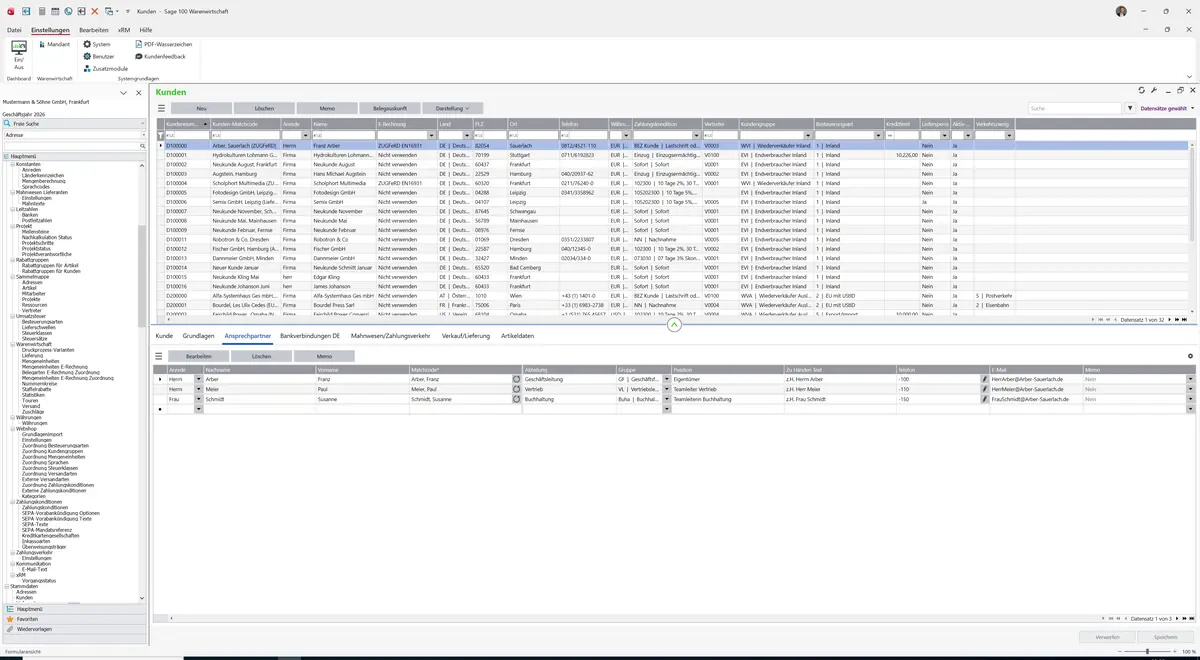
Task: Open the Datei menu
Action: click(14, 30)
